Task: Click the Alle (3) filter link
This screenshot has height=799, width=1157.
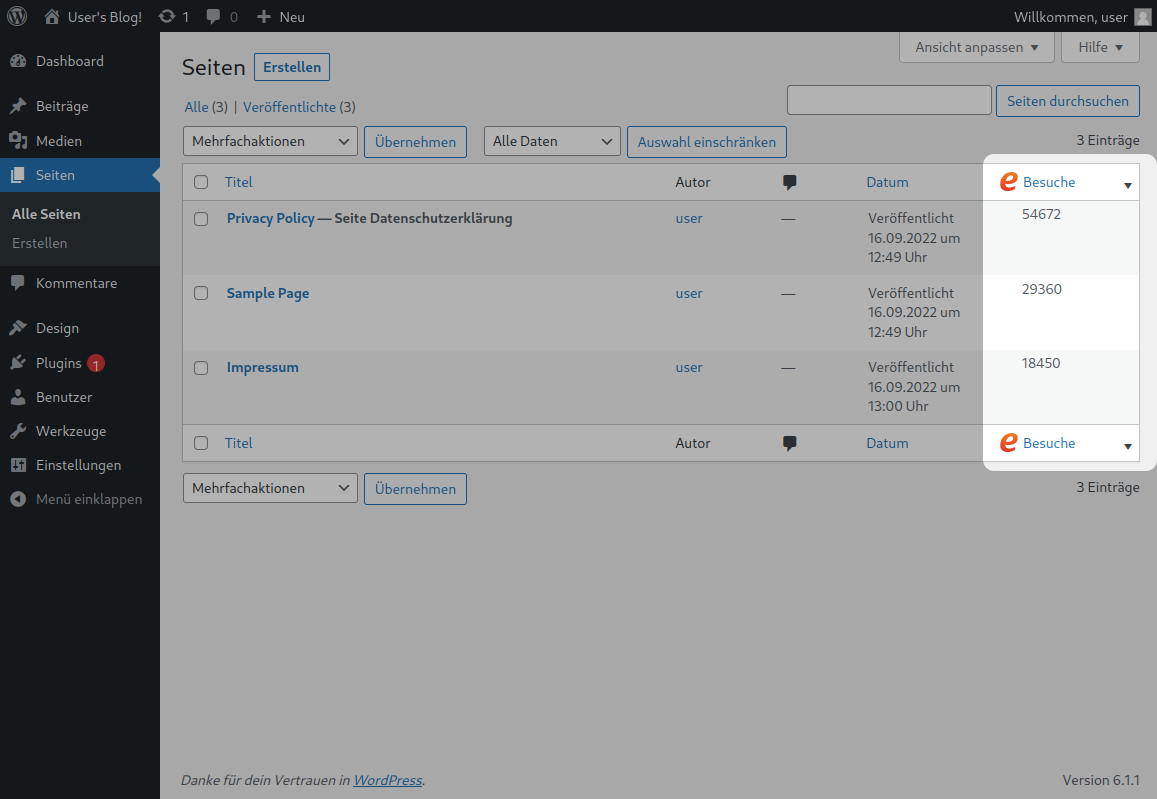Action: [206, 107]
